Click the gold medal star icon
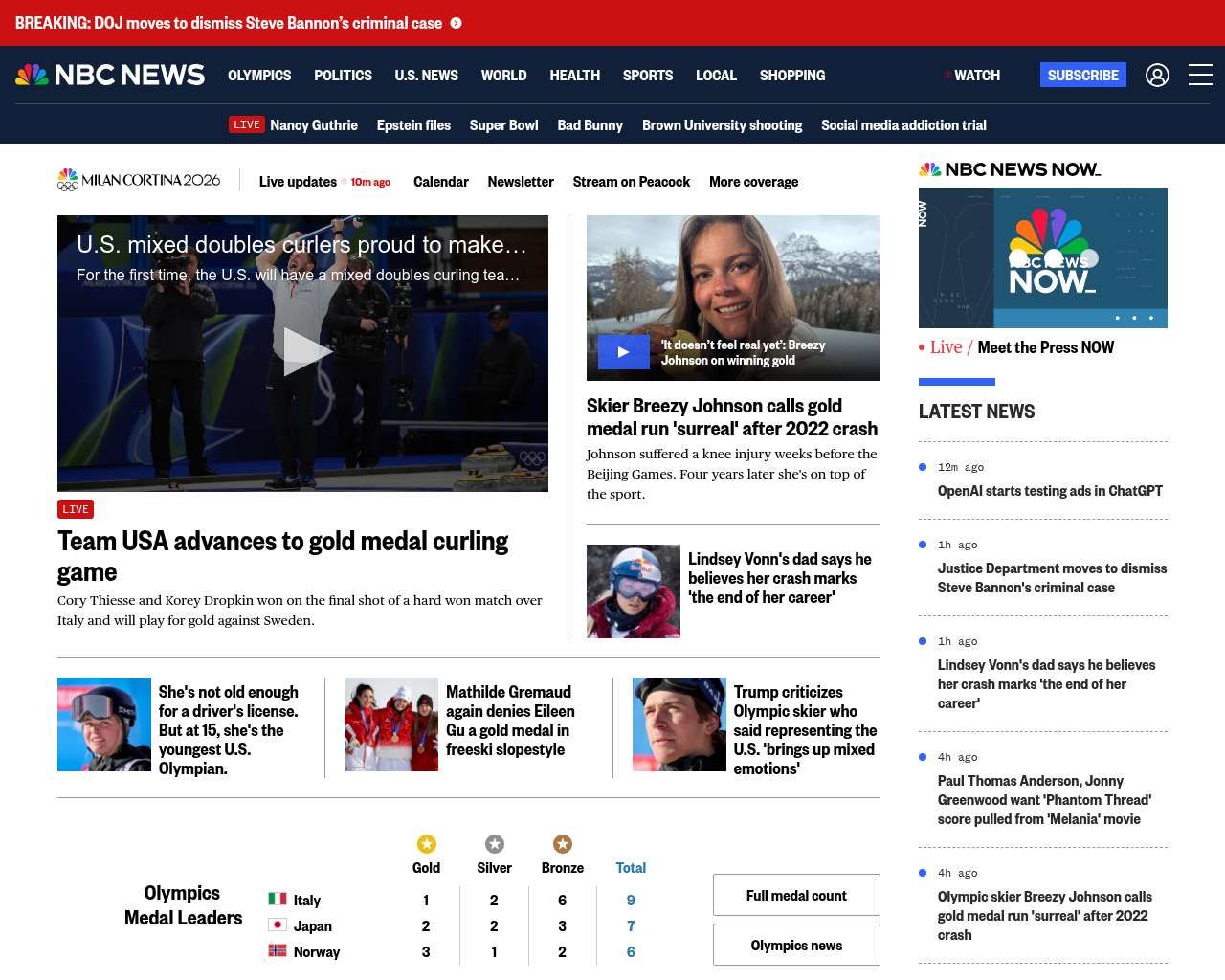Image resolution: width=1225 pixels, height=980 pixels. pyautogui.click(x=426, y=843)
